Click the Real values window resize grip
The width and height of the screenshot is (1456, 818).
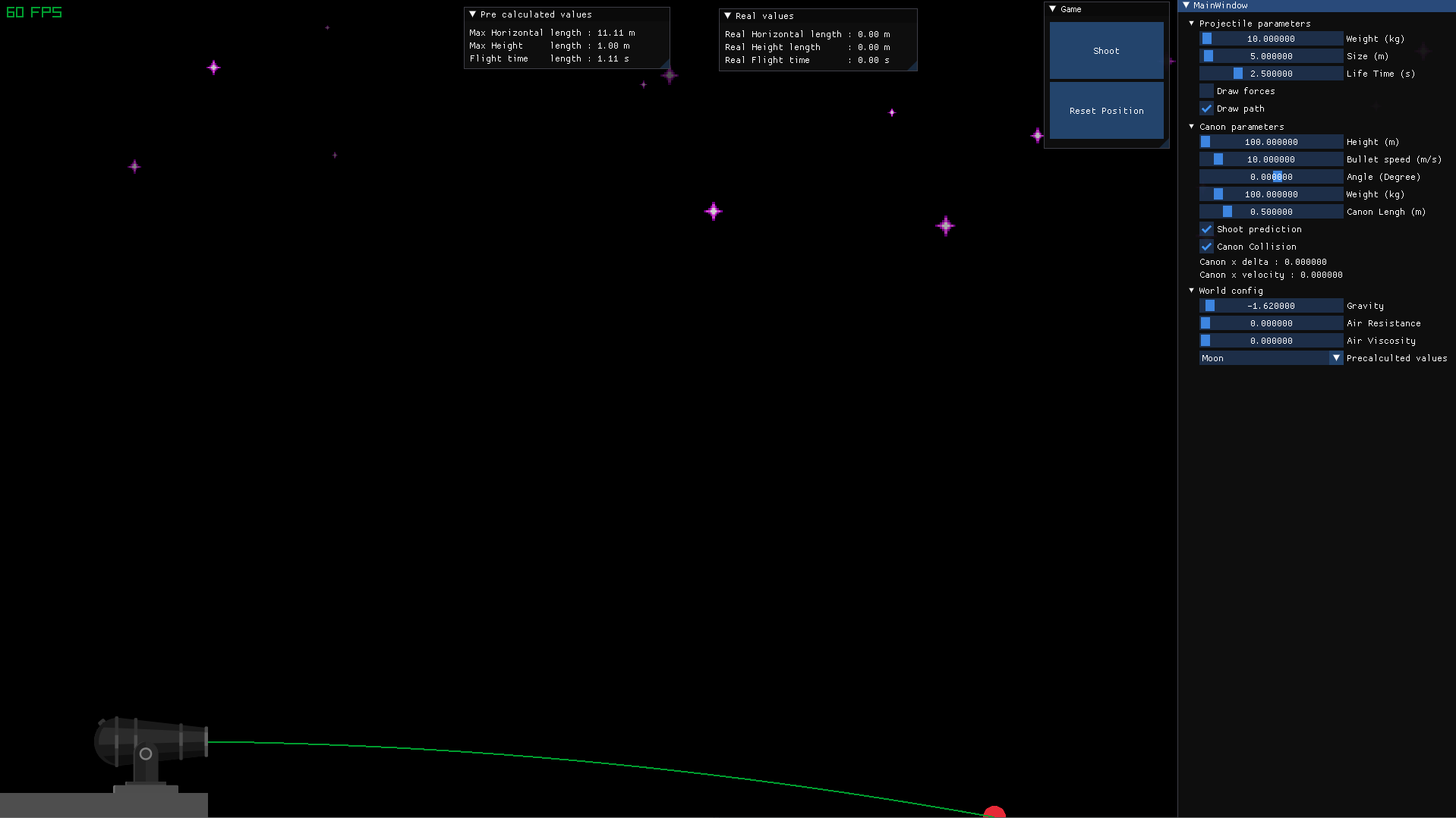tap(912, 66)
